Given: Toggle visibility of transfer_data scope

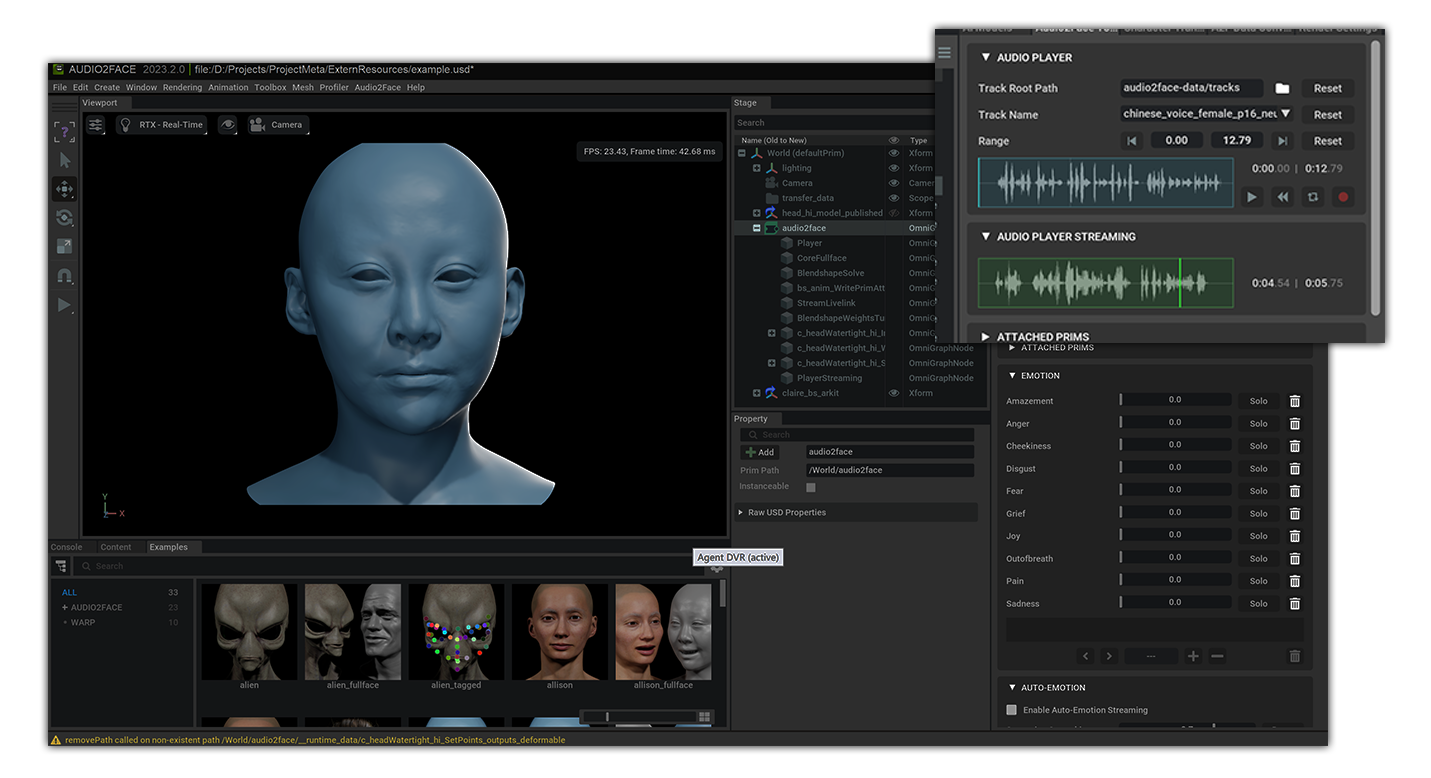Looking at the screenshot, I should pos(894,198).
